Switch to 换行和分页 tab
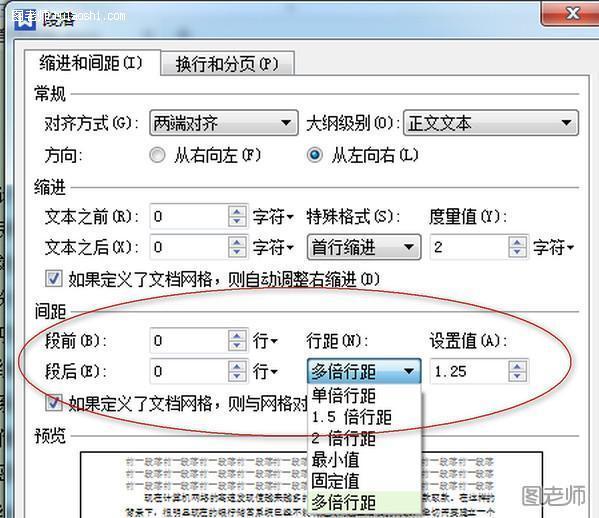Viewport: 599px width, 518px height. (227, 63)
